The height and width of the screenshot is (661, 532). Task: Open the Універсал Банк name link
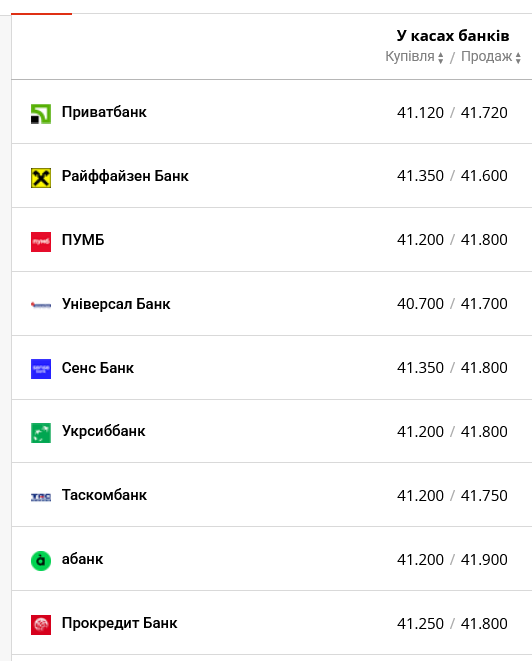click(116, 304)
